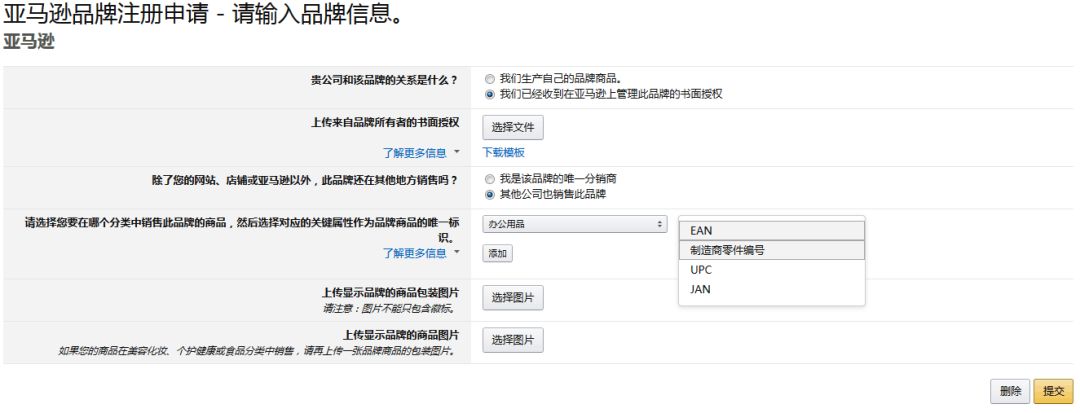Pick UPC as the key attribute
This screenshot has width=1080, height=413.
coord(770,270)
